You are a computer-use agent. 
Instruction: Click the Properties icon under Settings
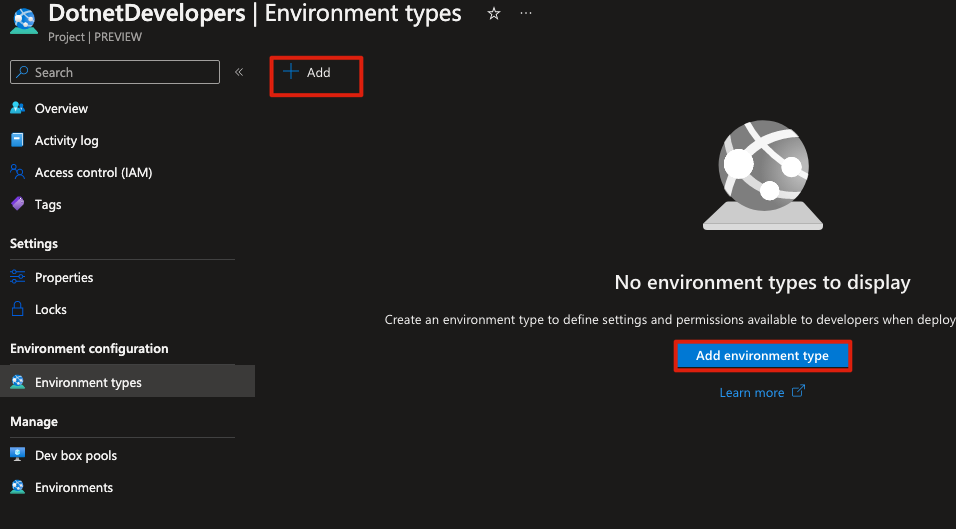[17, 277]
